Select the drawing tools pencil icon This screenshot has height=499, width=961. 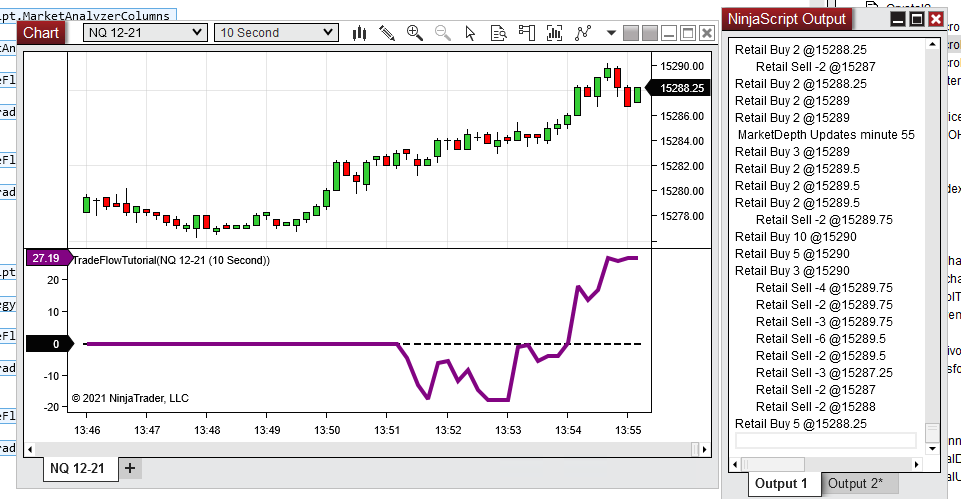click(x=387, y=33)
